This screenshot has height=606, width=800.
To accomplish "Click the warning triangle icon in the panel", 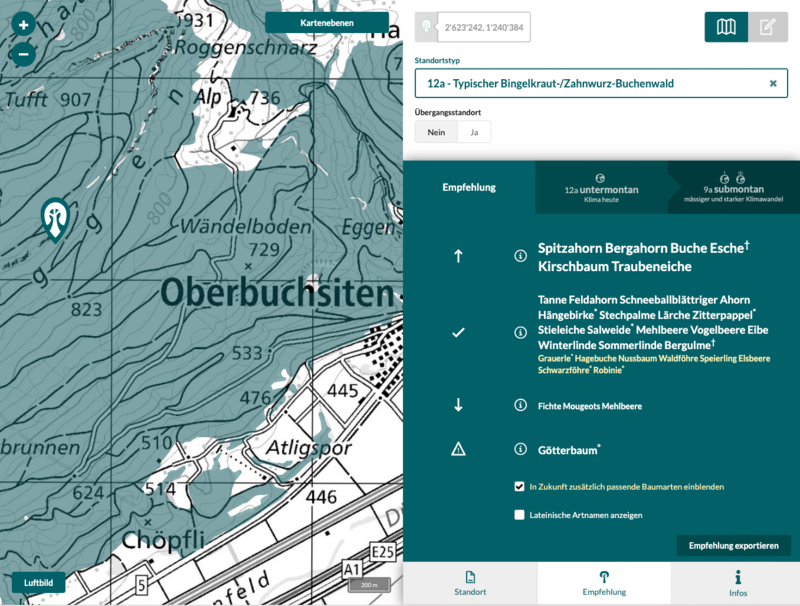I will click(x=458, y=449).
